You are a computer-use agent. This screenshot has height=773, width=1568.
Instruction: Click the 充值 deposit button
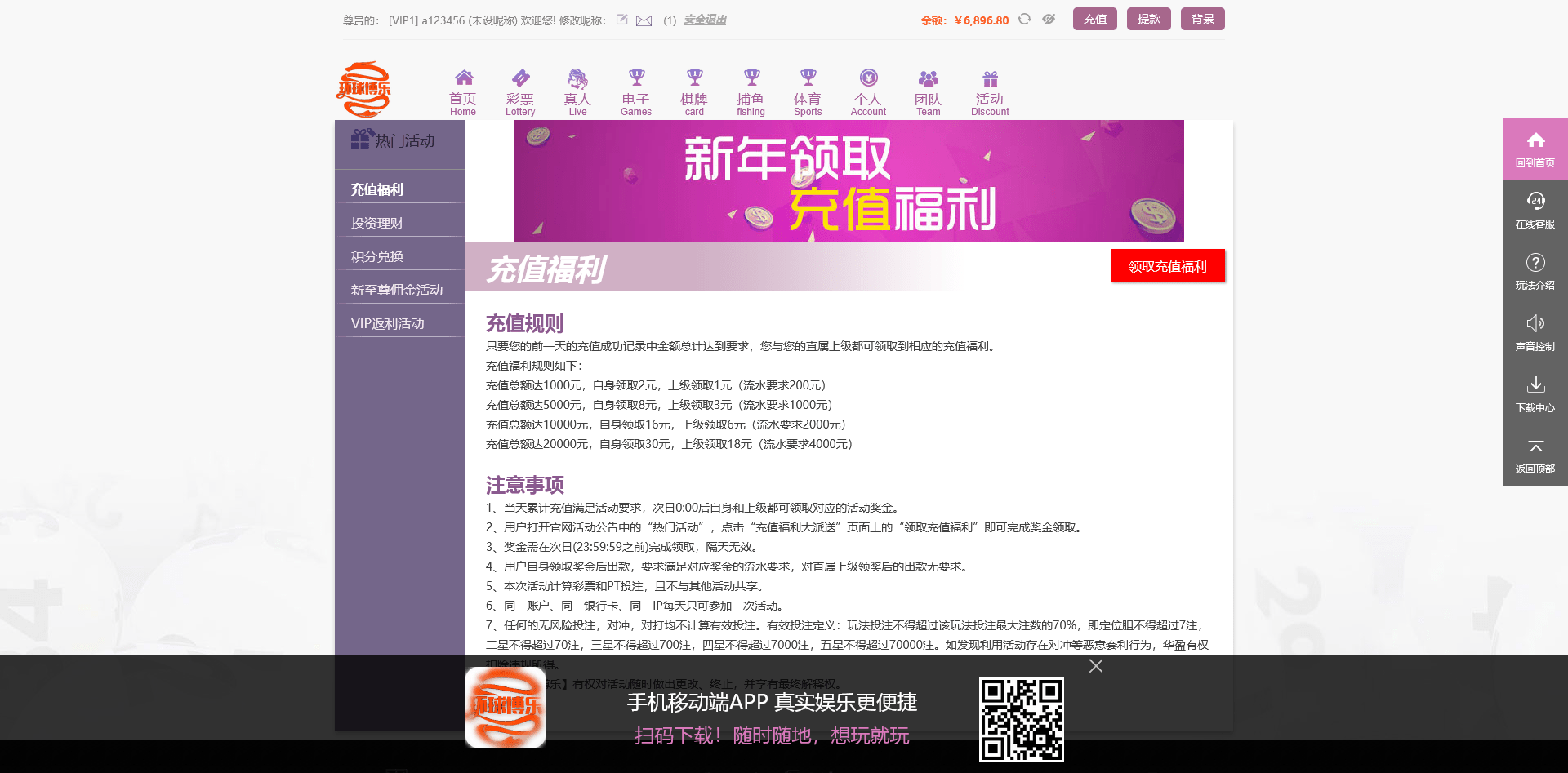coord(1094,18)
